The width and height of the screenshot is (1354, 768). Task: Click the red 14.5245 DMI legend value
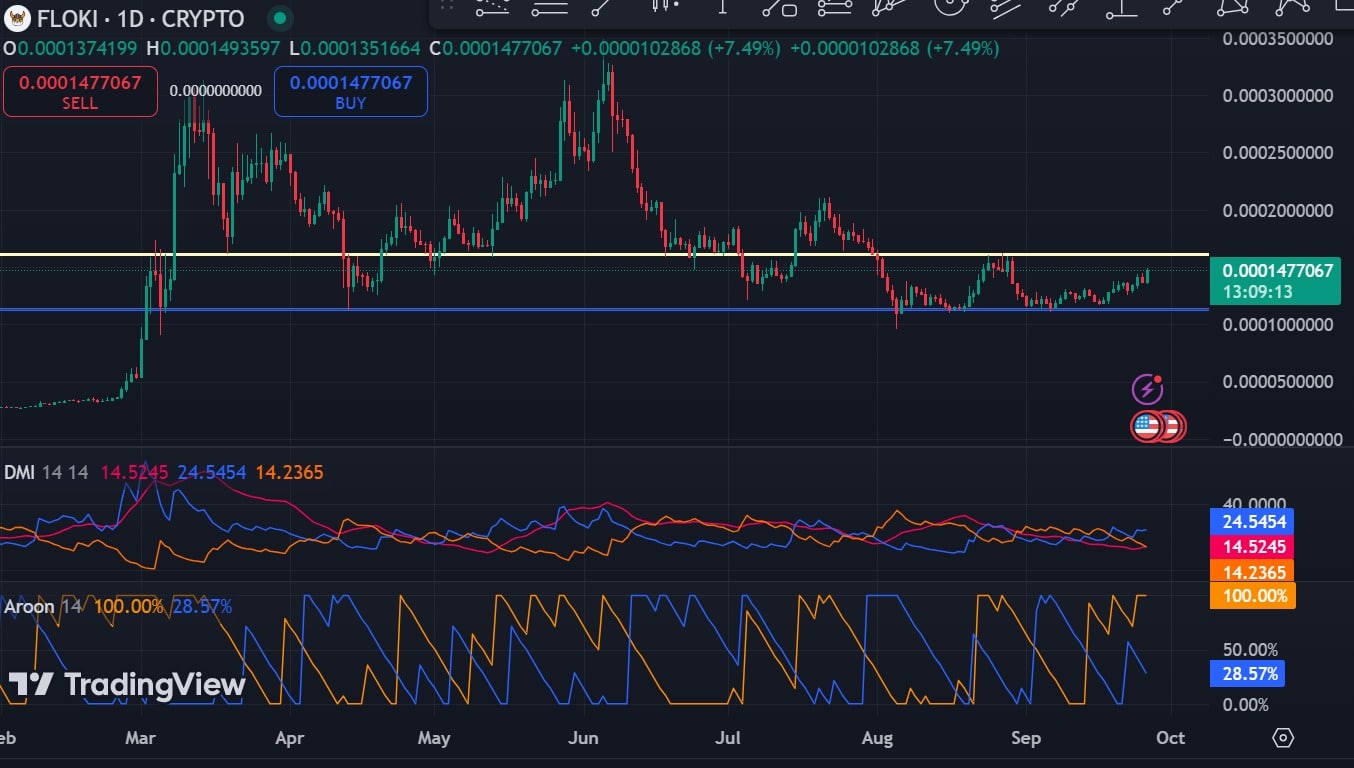135,472
